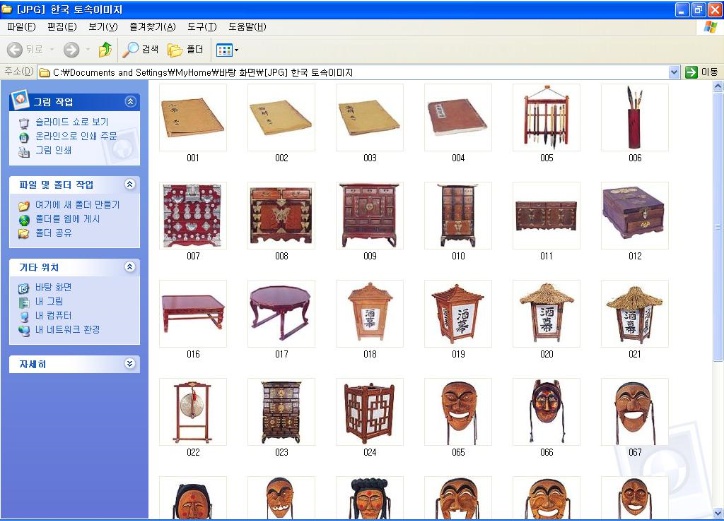Click the vertical scrollbar up arrow
This screenshot has width=724, height=521.
pyautogui.click(x=718, y=86)
